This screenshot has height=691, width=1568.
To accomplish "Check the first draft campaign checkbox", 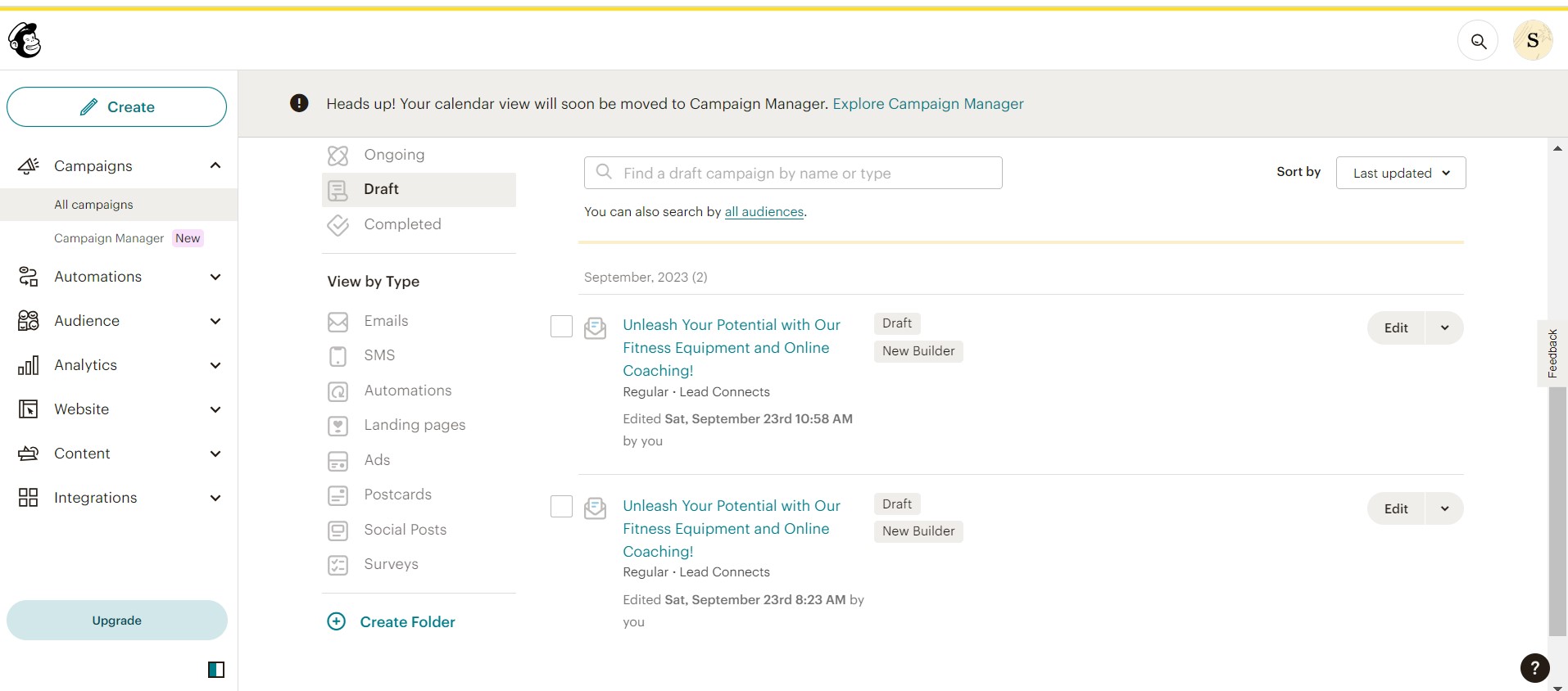I will point(561,327).
